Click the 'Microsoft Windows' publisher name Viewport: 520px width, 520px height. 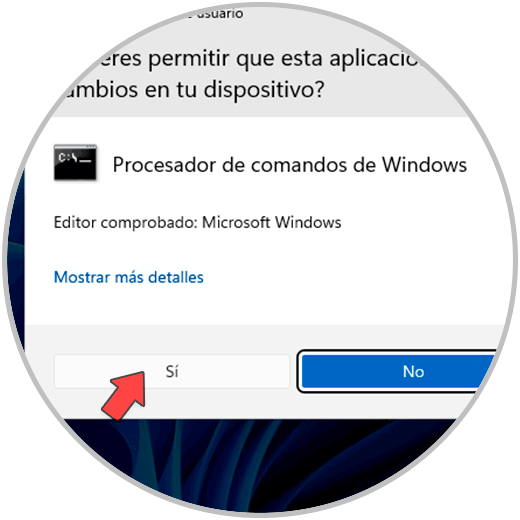pyautogui.click(x=272, y=222)
